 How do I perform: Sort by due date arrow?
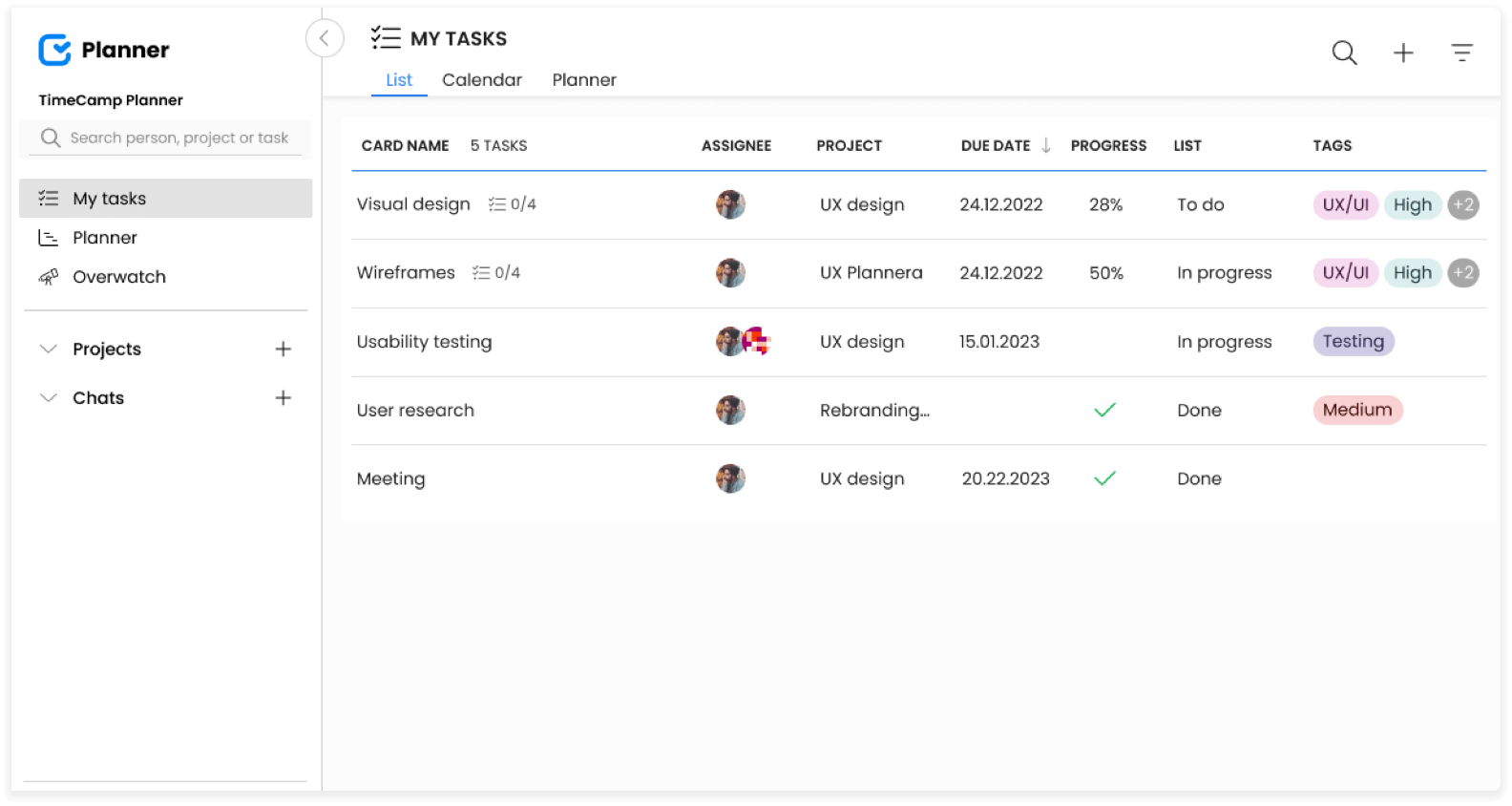click(x=1045, y=145)
